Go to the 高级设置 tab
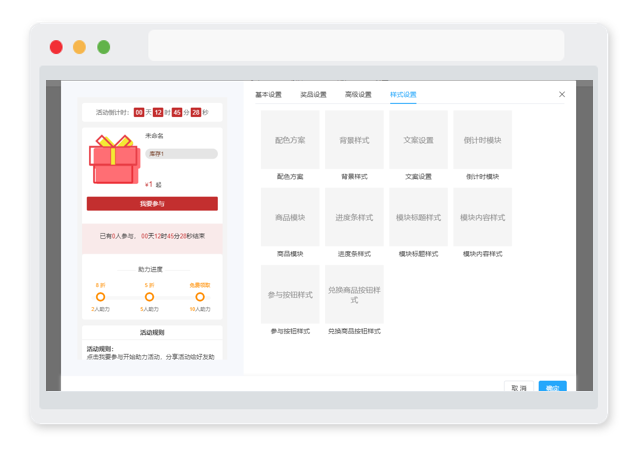 click(x=358, y=95)
